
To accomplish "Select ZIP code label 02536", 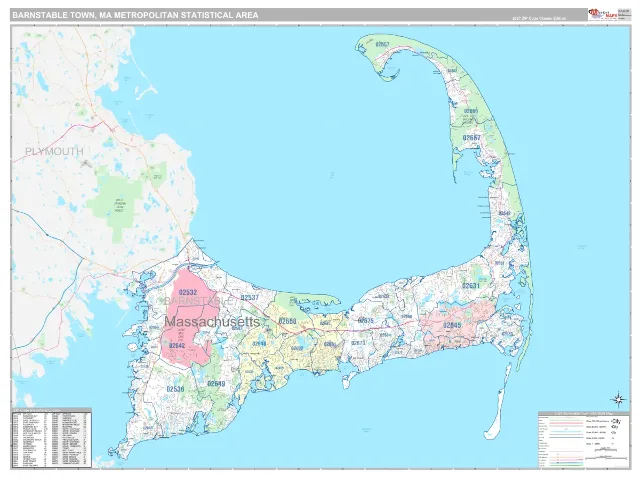I will pos(175,389).
